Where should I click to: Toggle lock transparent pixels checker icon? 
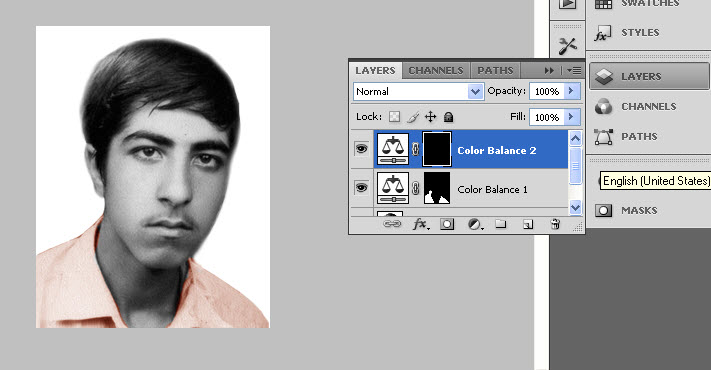pyautogui.click(x=394, y=117)
